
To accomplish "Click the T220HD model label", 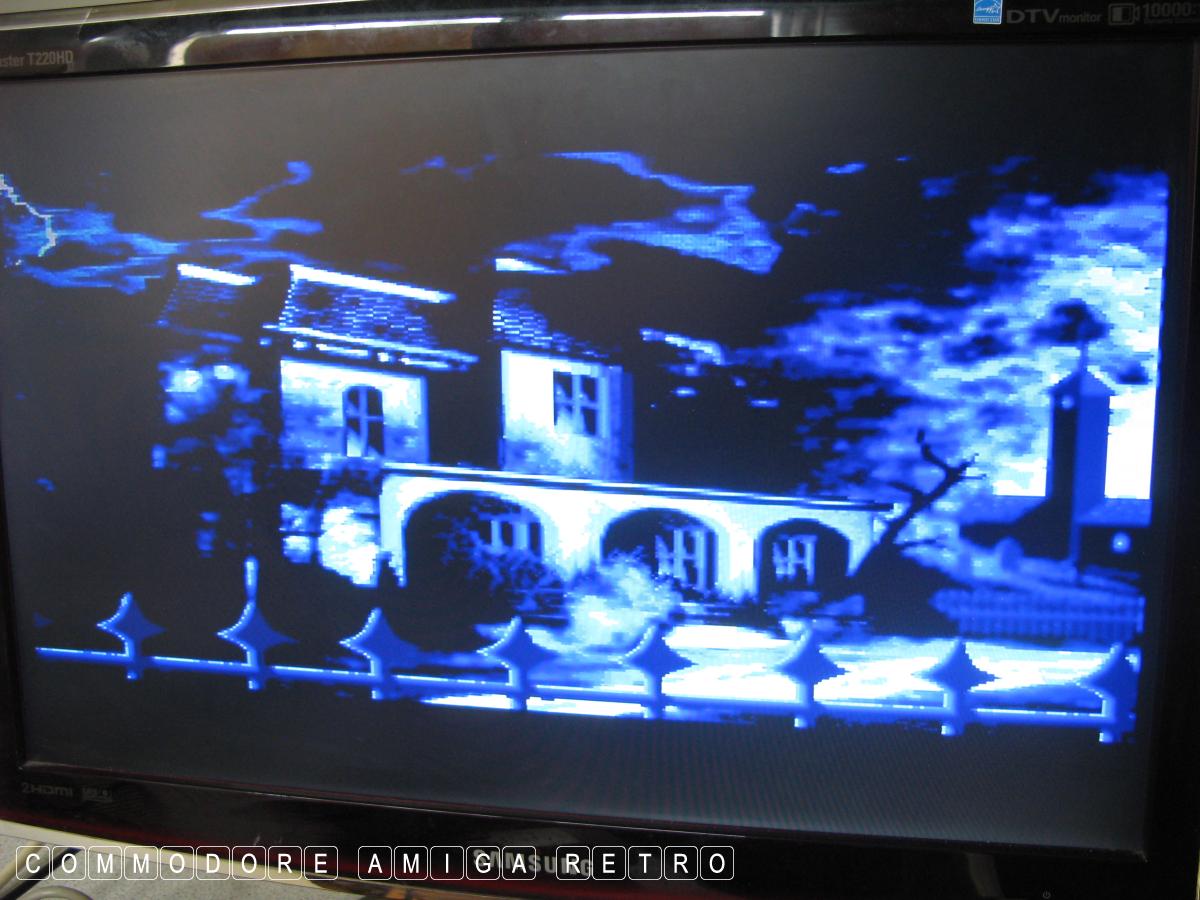I will (x=37, y=58).
